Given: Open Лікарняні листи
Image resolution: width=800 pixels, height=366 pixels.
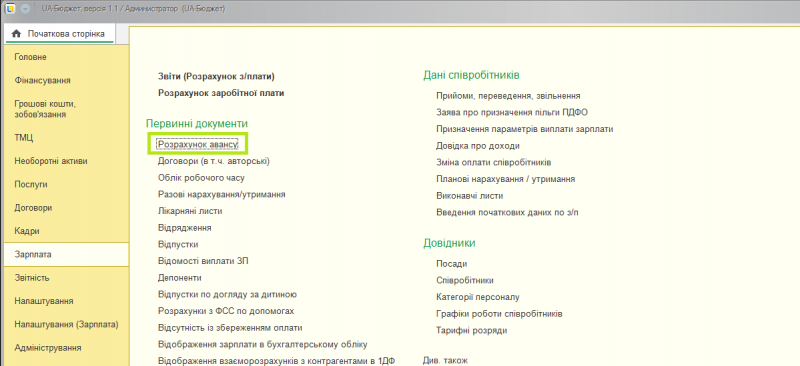Looking at the screenshot, I should click(x=190, y=211).
